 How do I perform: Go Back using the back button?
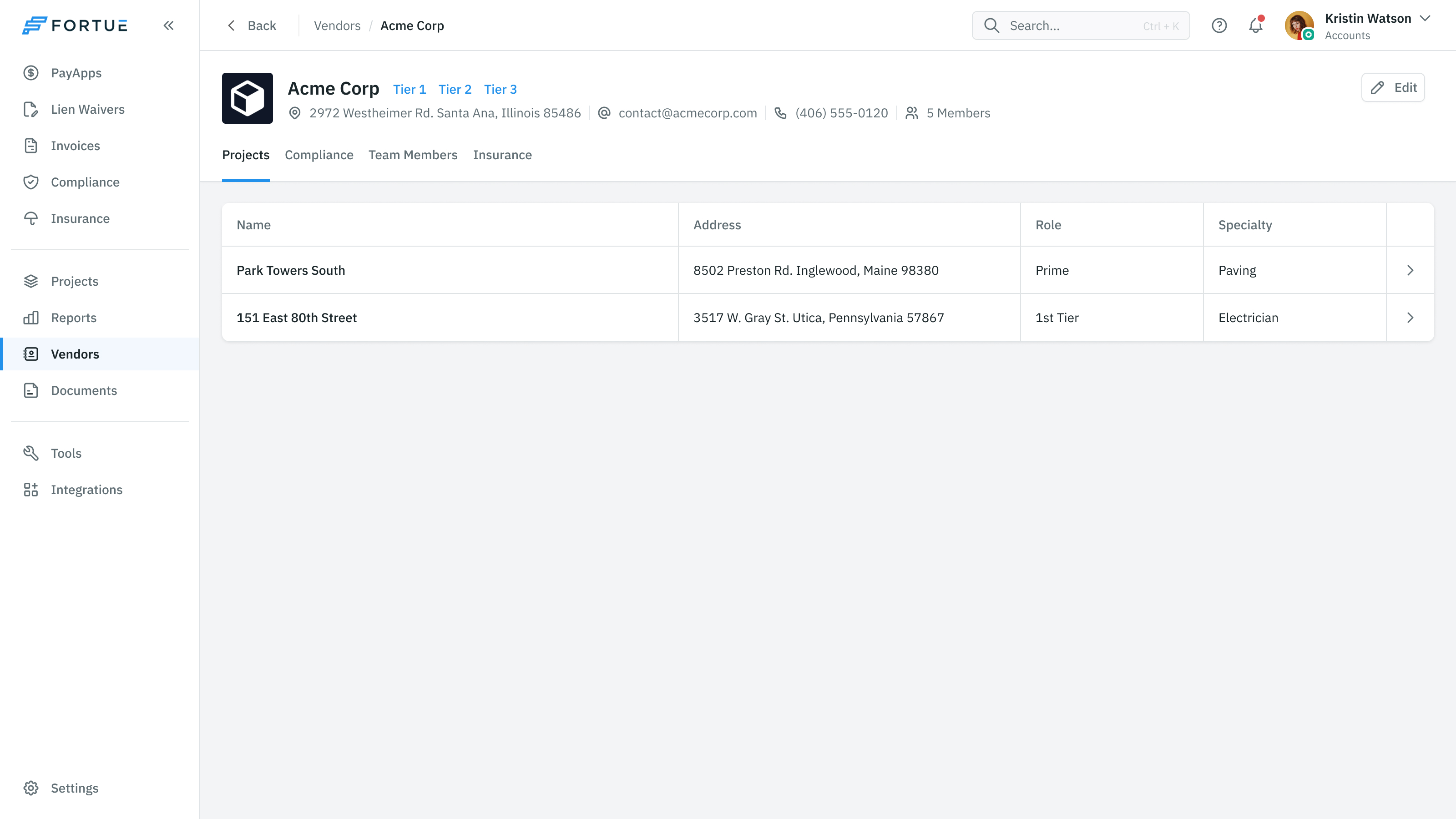(x=252, y=26)
